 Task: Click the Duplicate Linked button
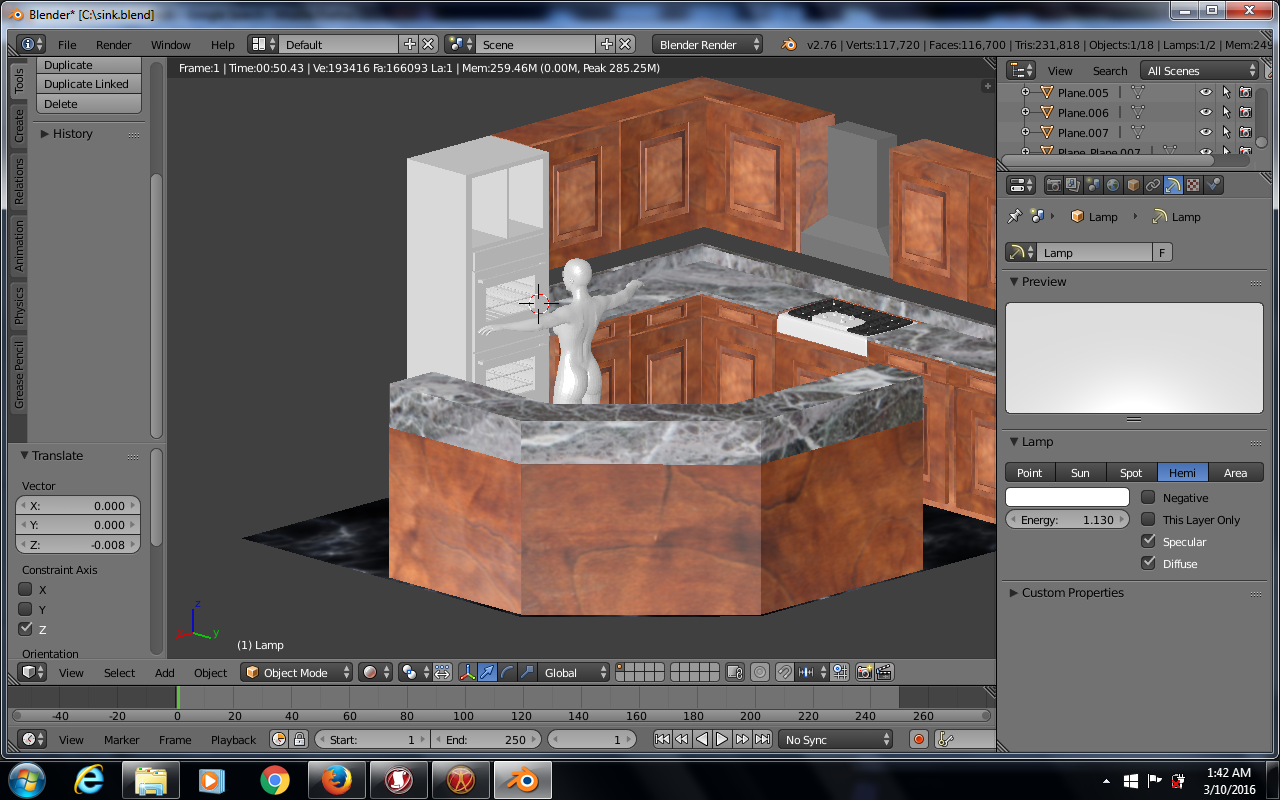tap(89, 84)
